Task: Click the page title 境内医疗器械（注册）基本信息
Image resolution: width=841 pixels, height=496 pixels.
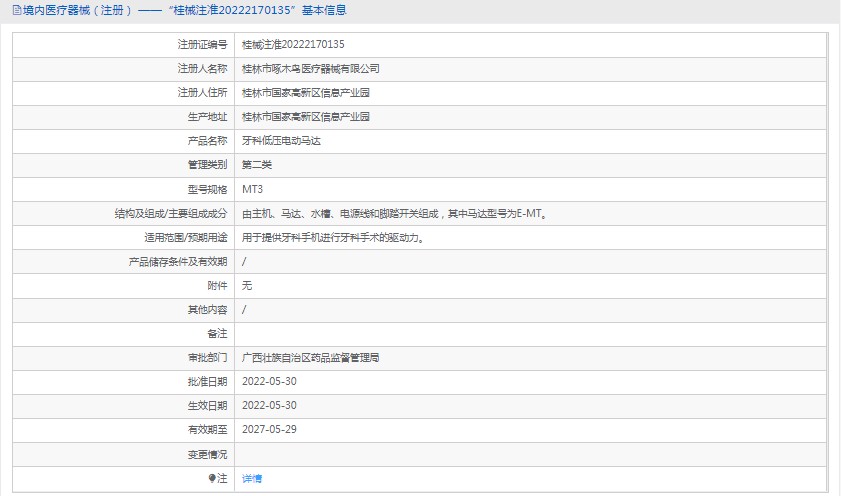Action: click(x=185, y=10)
